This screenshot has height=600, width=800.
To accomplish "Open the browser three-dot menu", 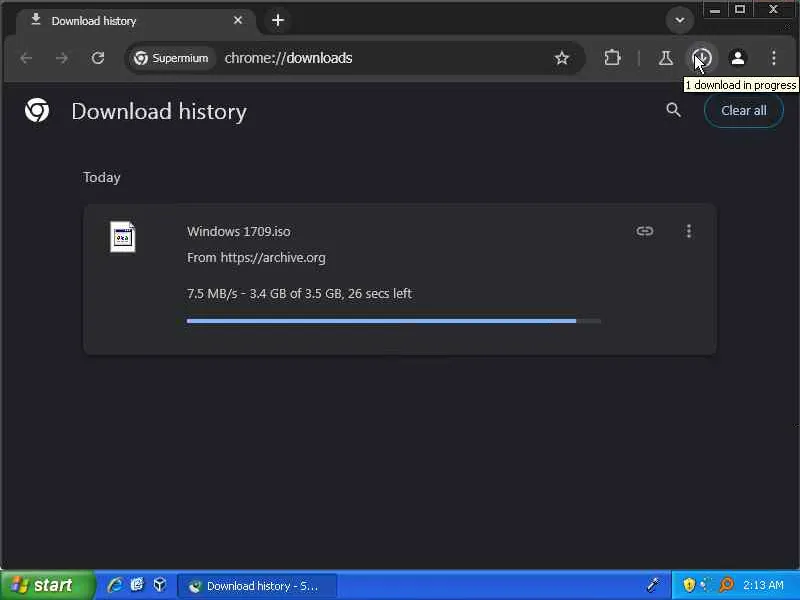I will click(773, 58).
